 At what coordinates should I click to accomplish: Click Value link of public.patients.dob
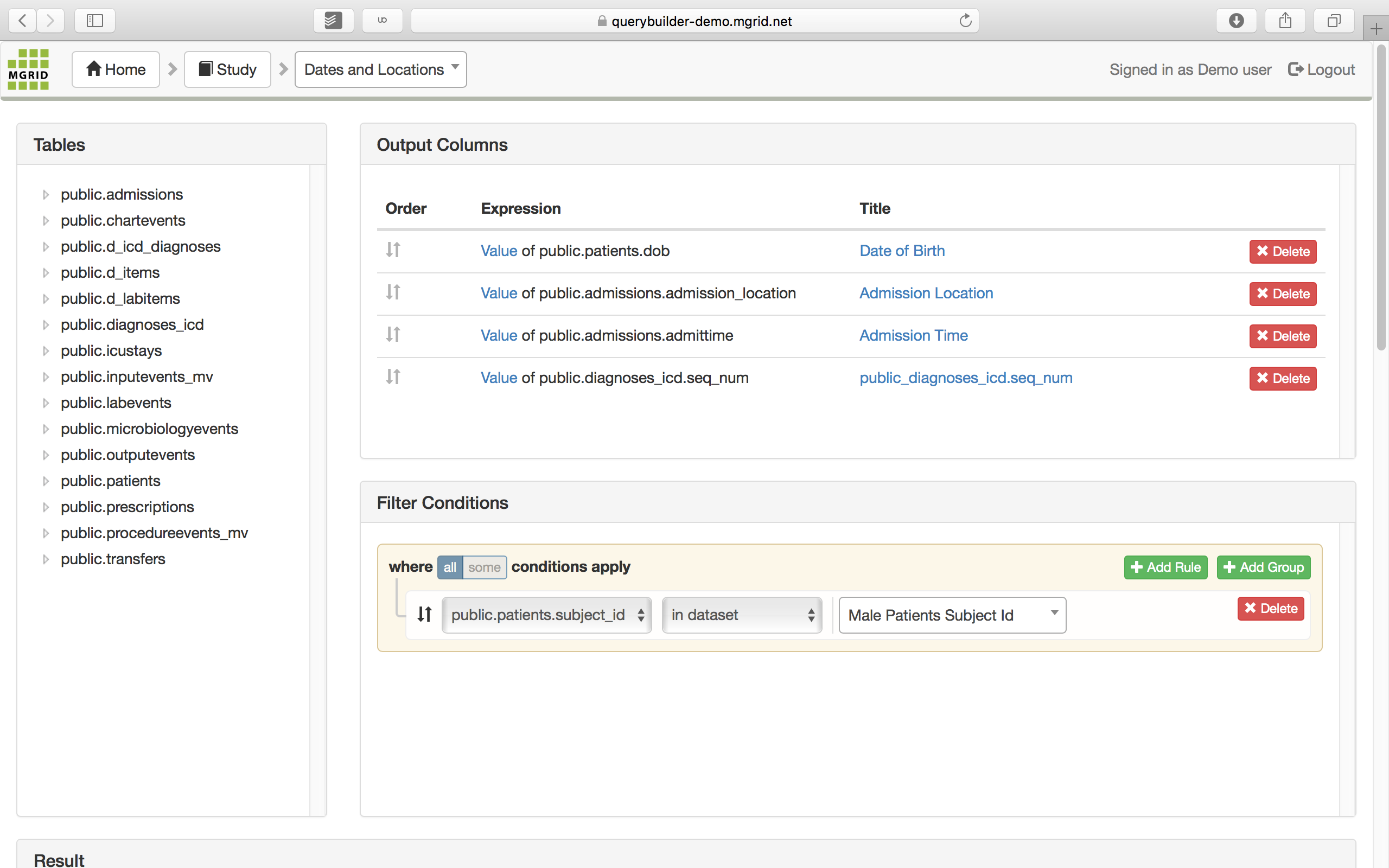(499, 251)
